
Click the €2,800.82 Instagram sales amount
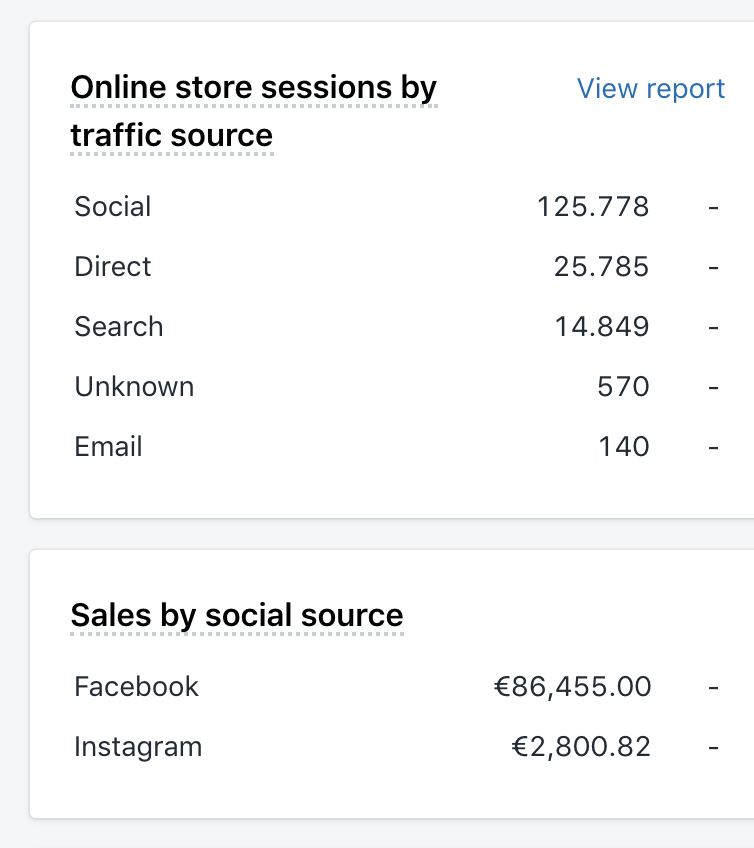pyautogui.click(x=581, y=747)
